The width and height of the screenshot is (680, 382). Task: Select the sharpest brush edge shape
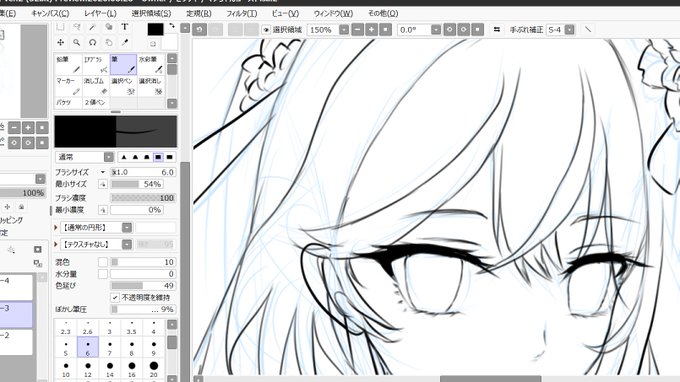click(x=124, y=157)
